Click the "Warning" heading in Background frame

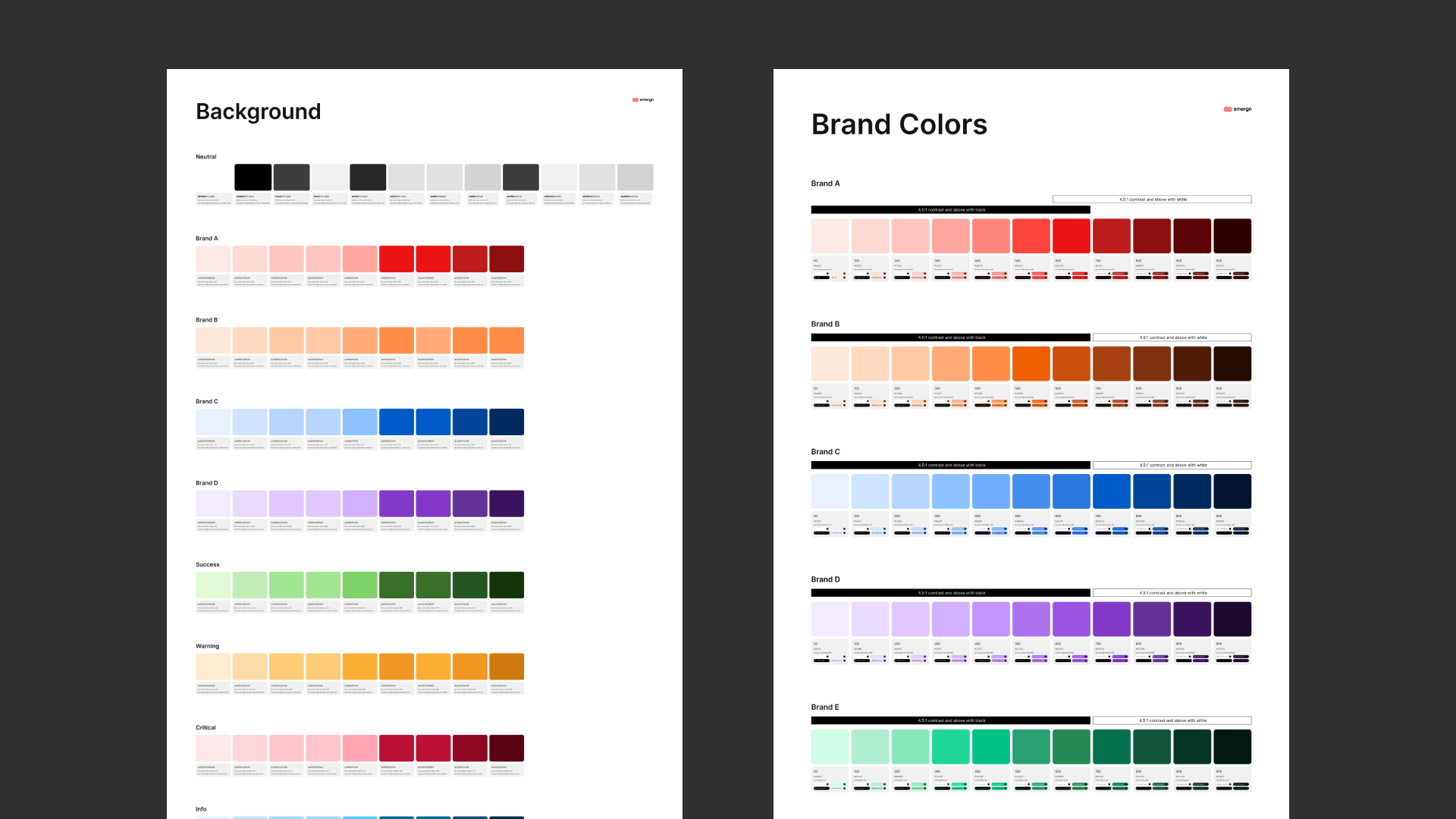(x=208, y=646)
